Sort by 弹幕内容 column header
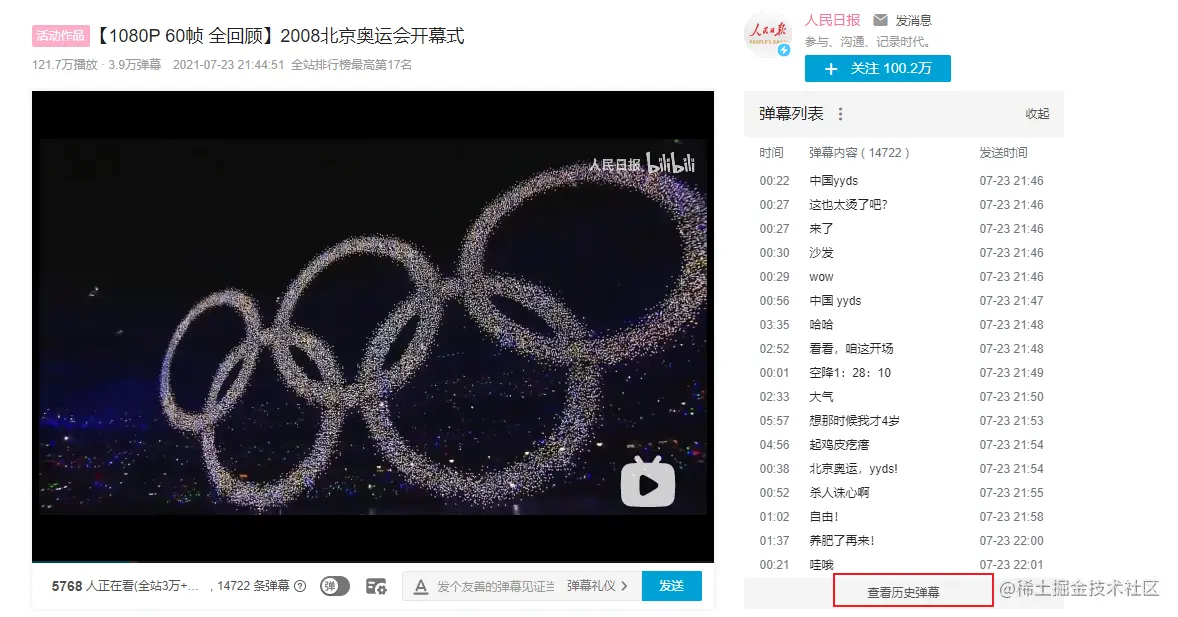Viewport: 1178px width, 617px height. point(859,153)
